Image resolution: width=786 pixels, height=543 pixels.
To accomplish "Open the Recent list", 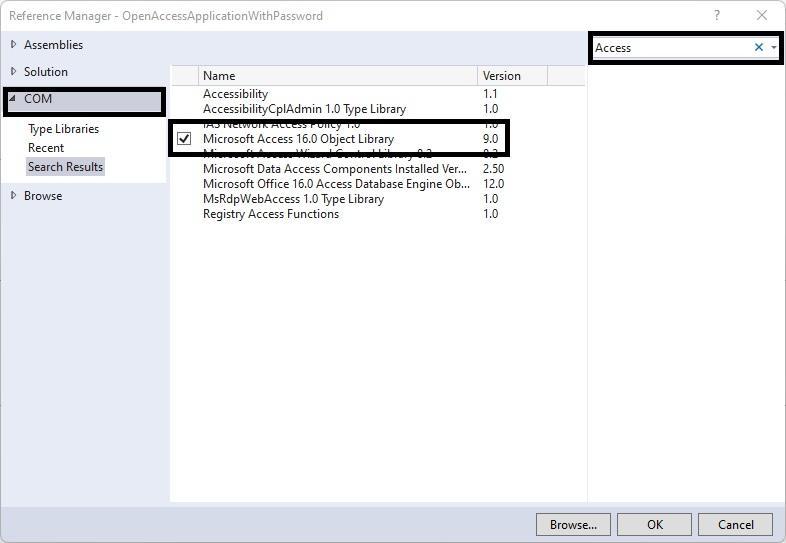I will [x=46, y=148].
